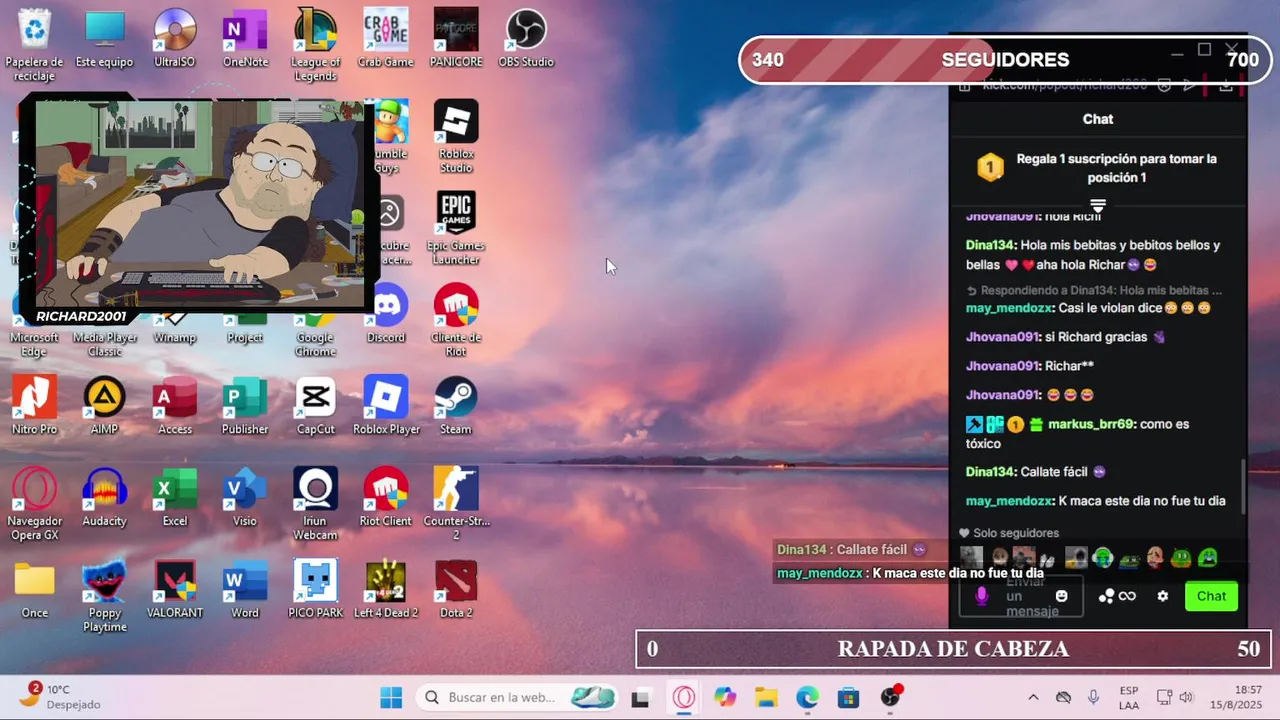
Task: Launch Discord from the desktop
Action: [386, 315]
